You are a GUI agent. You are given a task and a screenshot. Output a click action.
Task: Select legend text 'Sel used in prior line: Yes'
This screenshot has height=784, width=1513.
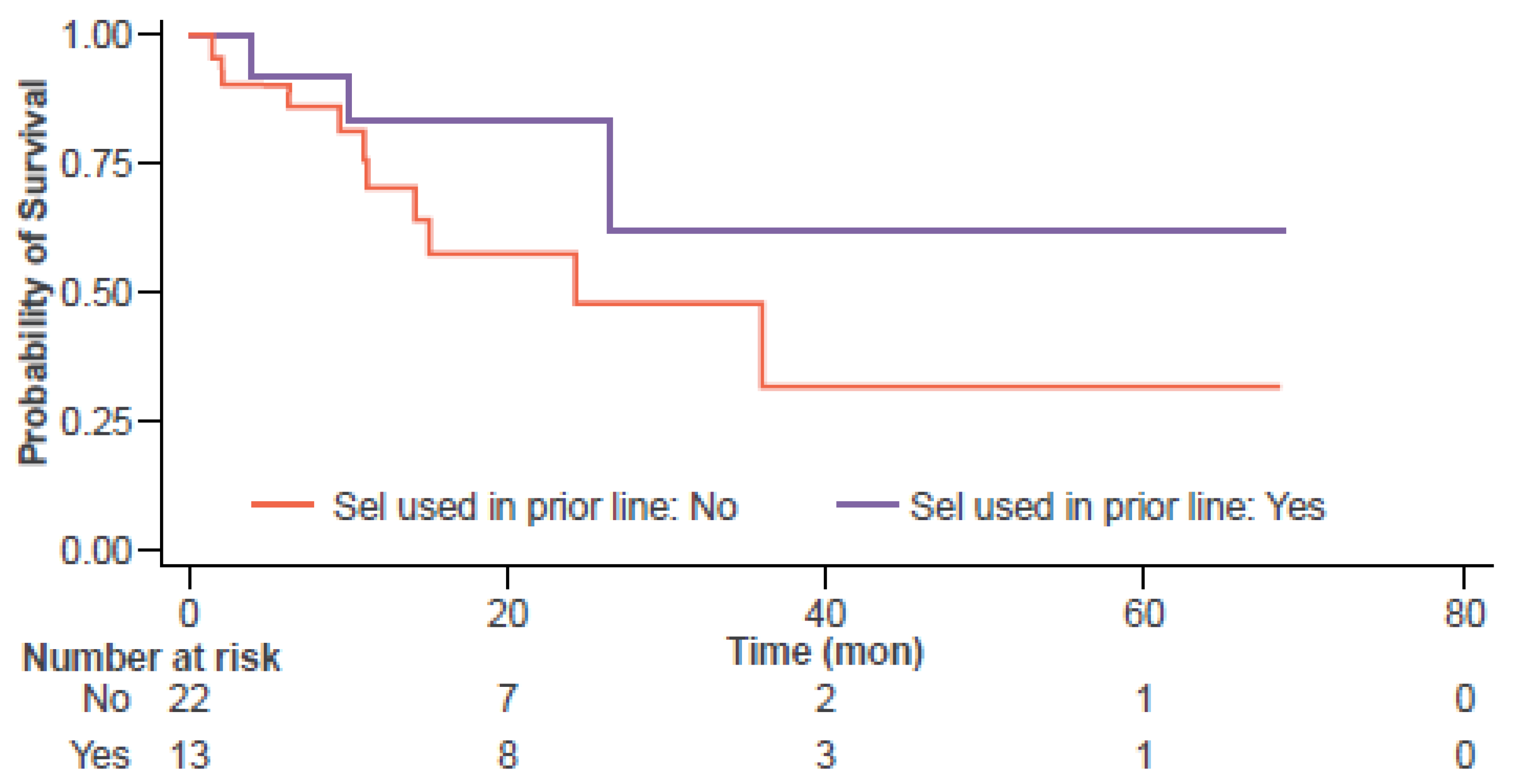click(1117, 506)
